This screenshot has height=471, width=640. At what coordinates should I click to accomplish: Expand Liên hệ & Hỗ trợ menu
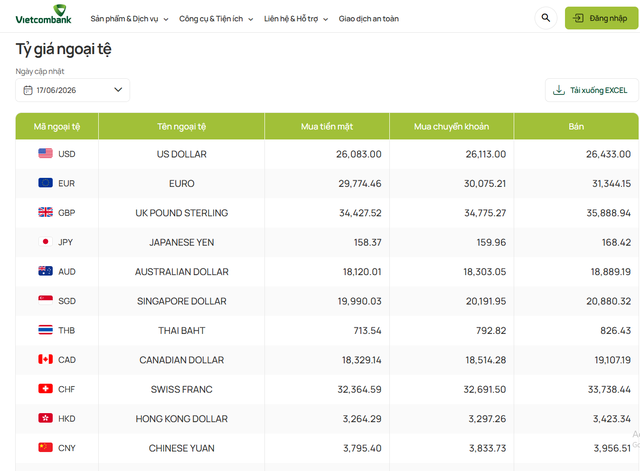click(296, 19)
